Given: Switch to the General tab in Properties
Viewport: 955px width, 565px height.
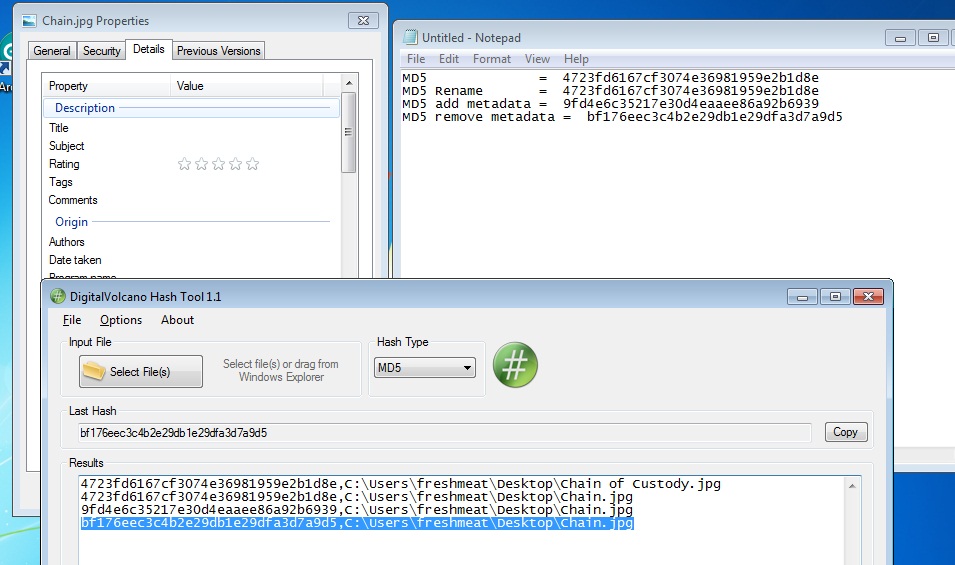Looking at the screenshot, I should pyautogui.click(x=52, y=51).
